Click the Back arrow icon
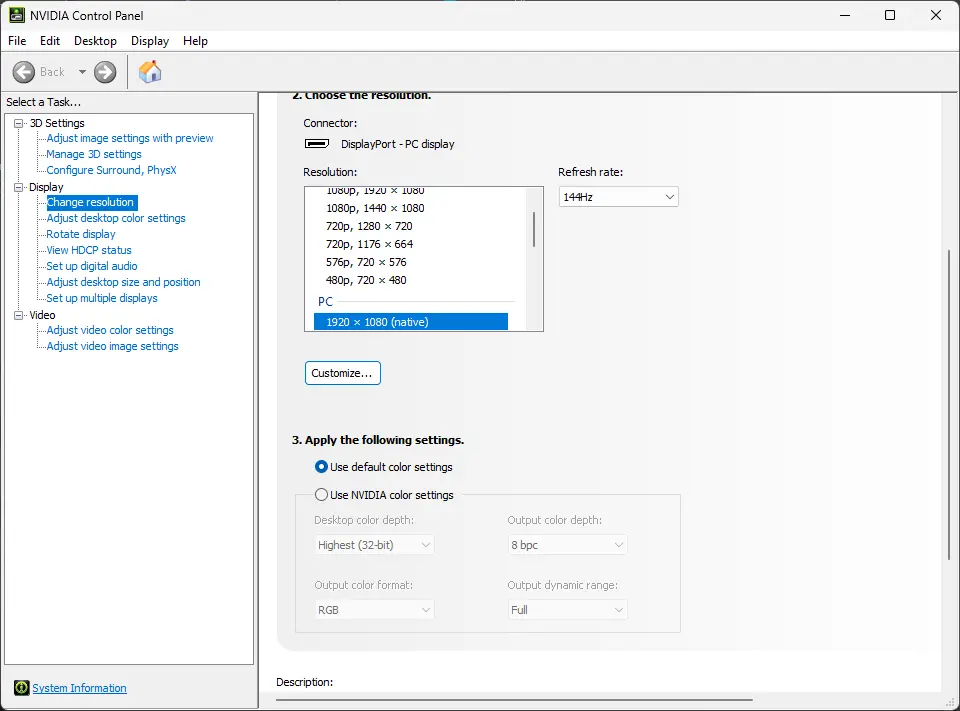This screenshot has height=711, width=960. 24,72
